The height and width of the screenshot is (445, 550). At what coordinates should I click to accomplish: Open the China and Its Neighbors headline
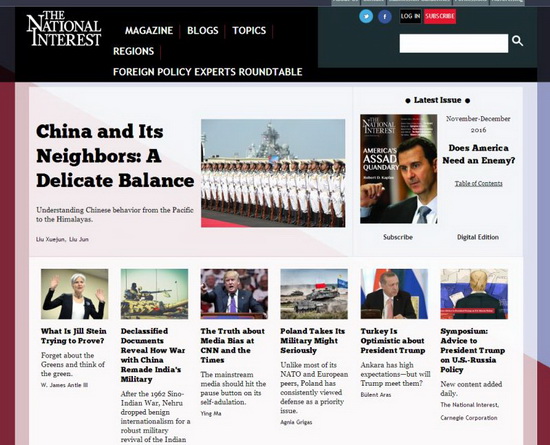(115, 156)
